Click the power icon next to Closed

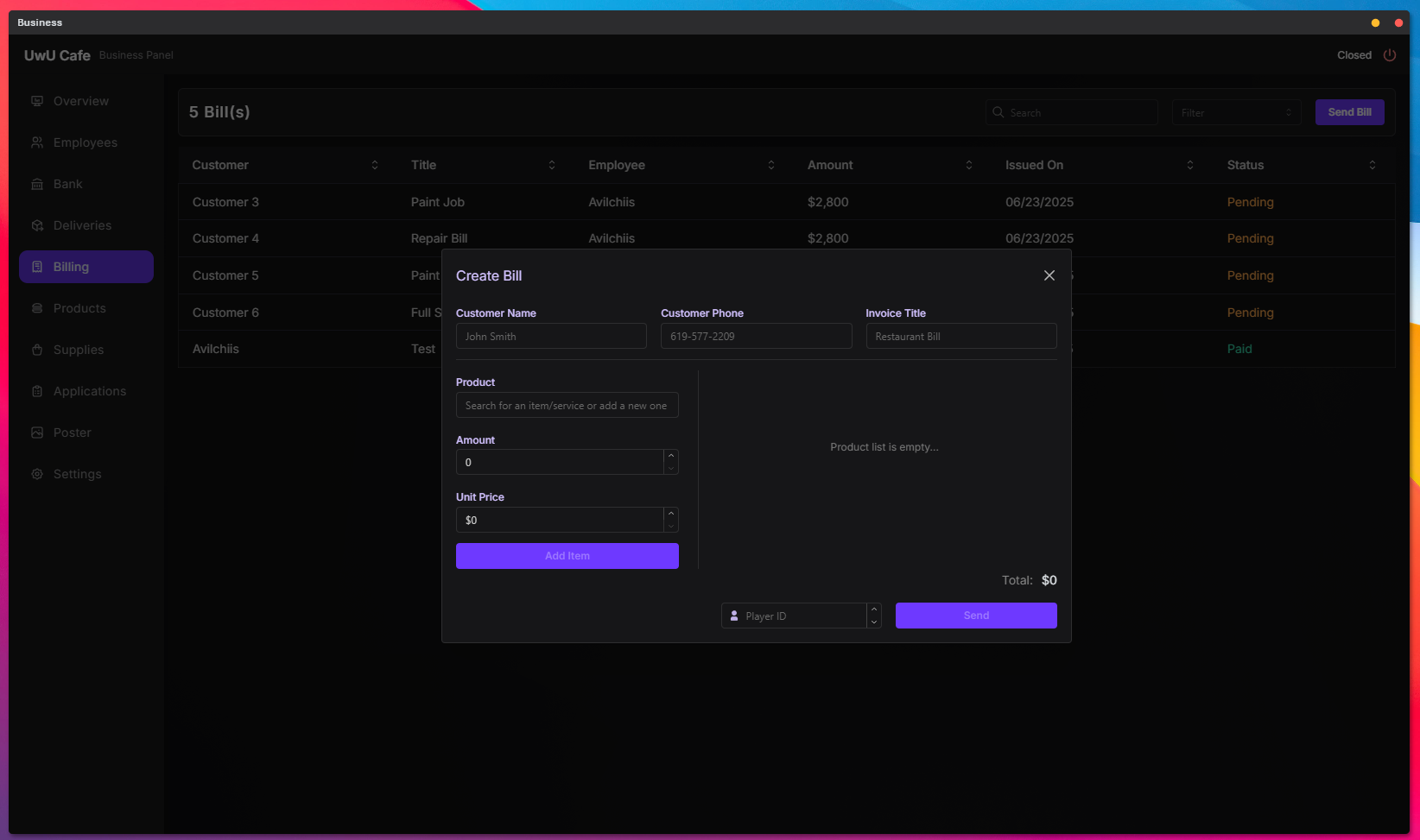(1390, 55)
